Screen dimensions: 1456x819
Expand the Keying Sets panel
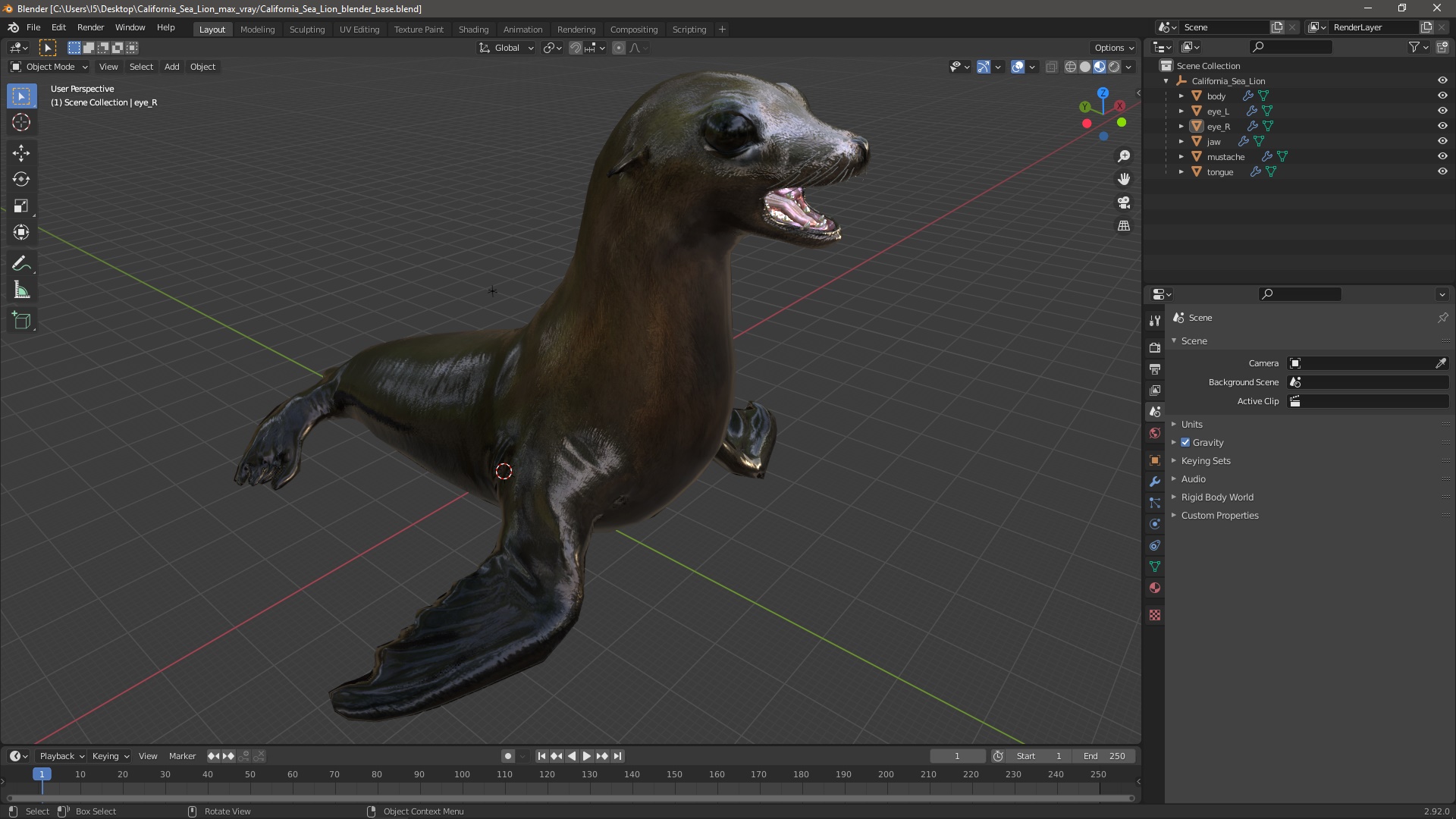[x=1205, y=460]
